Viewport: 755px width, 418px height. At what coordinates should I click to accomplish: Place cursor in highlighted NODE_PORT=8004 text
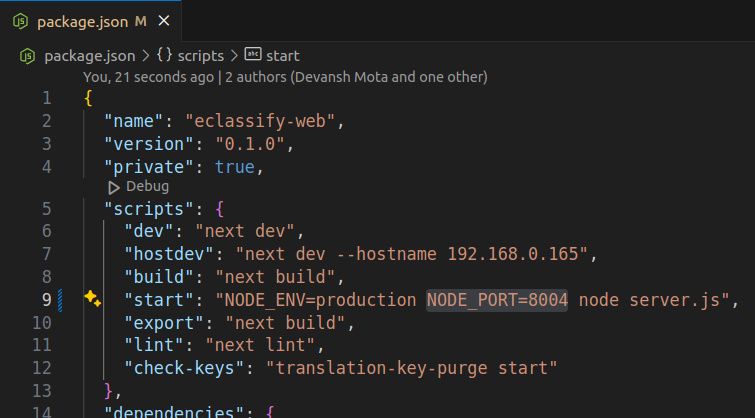point(497,299)
